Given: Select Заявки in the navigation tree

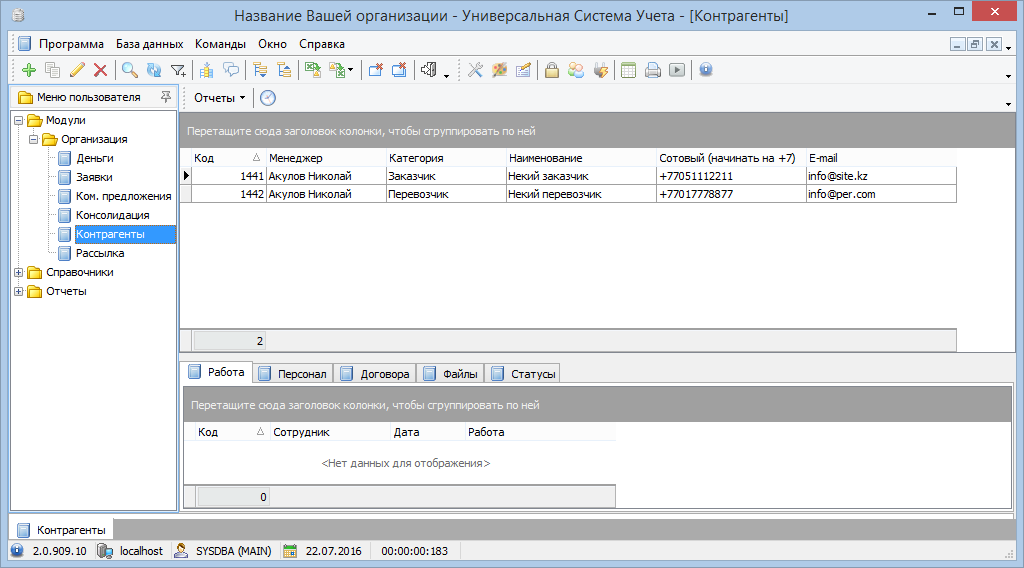Looking at the screenshot, I should (x=93, y=177).
